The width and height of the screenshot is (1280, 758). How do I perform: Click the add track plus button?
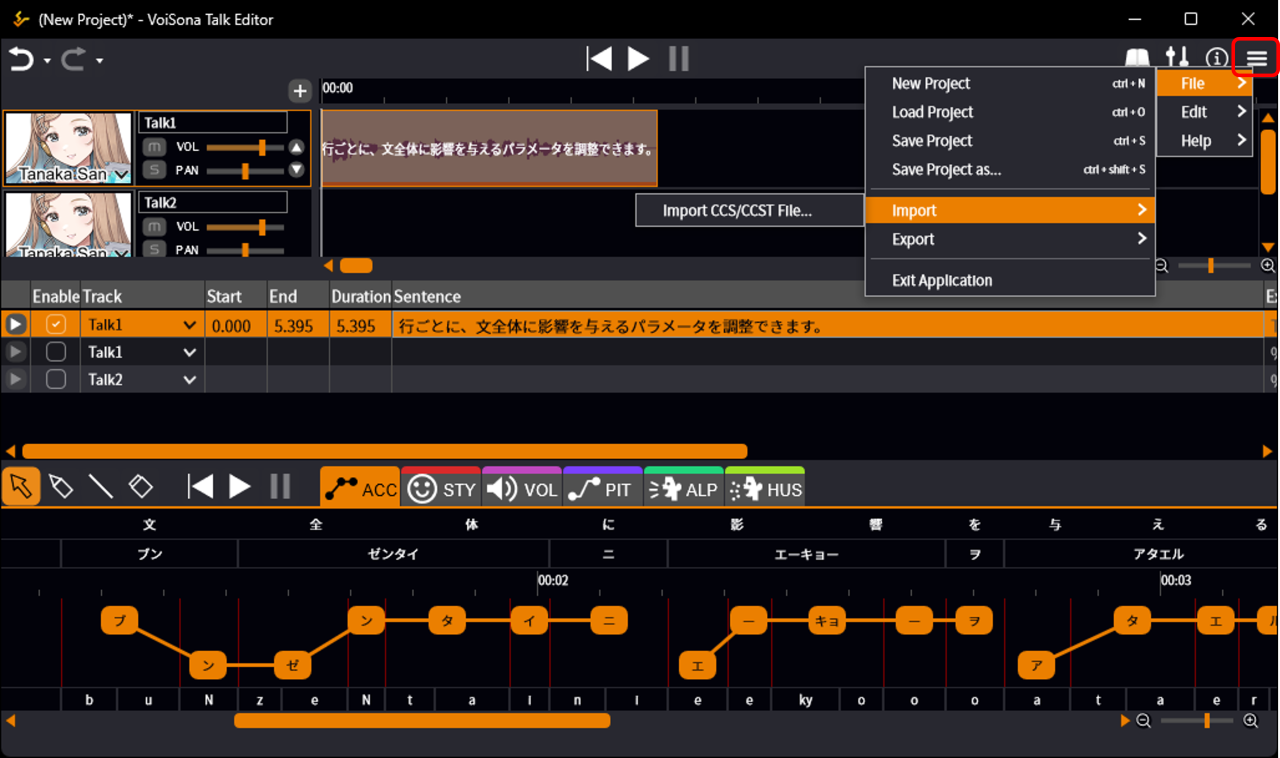[x=300, y=91]
